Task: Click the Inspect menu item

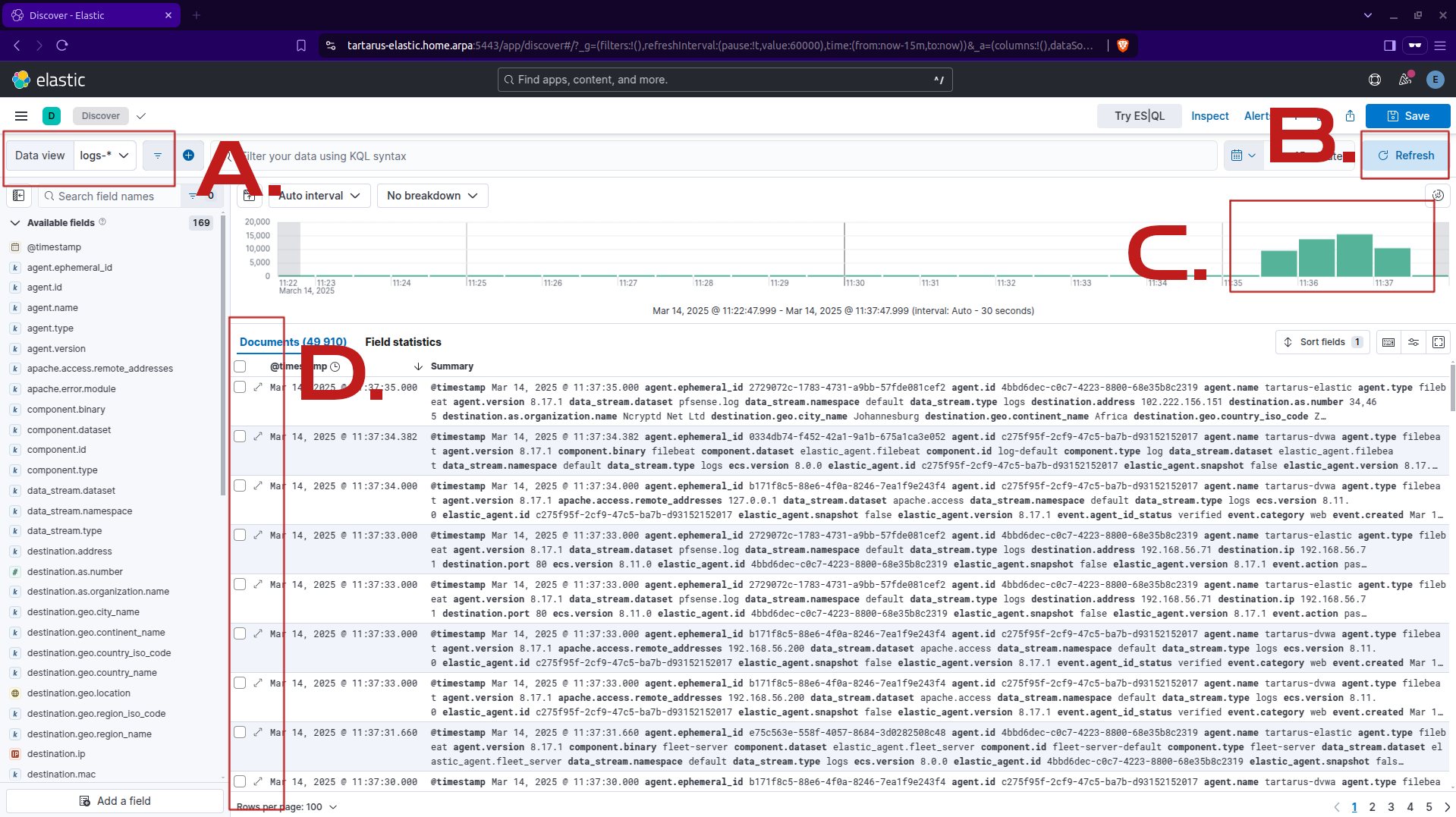Action: pos(1209,116)
